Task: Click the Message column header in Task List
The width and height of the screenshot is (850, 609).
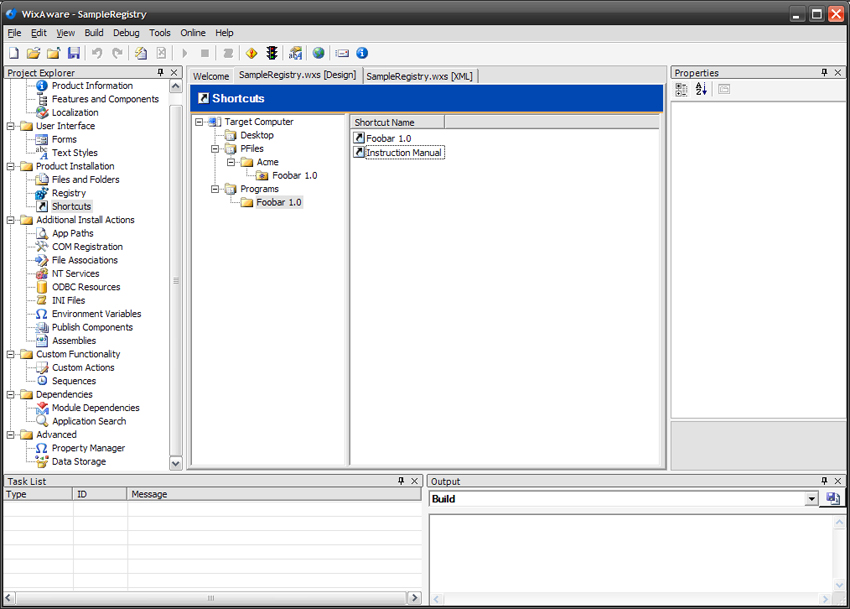Action: tap(274, 494)
